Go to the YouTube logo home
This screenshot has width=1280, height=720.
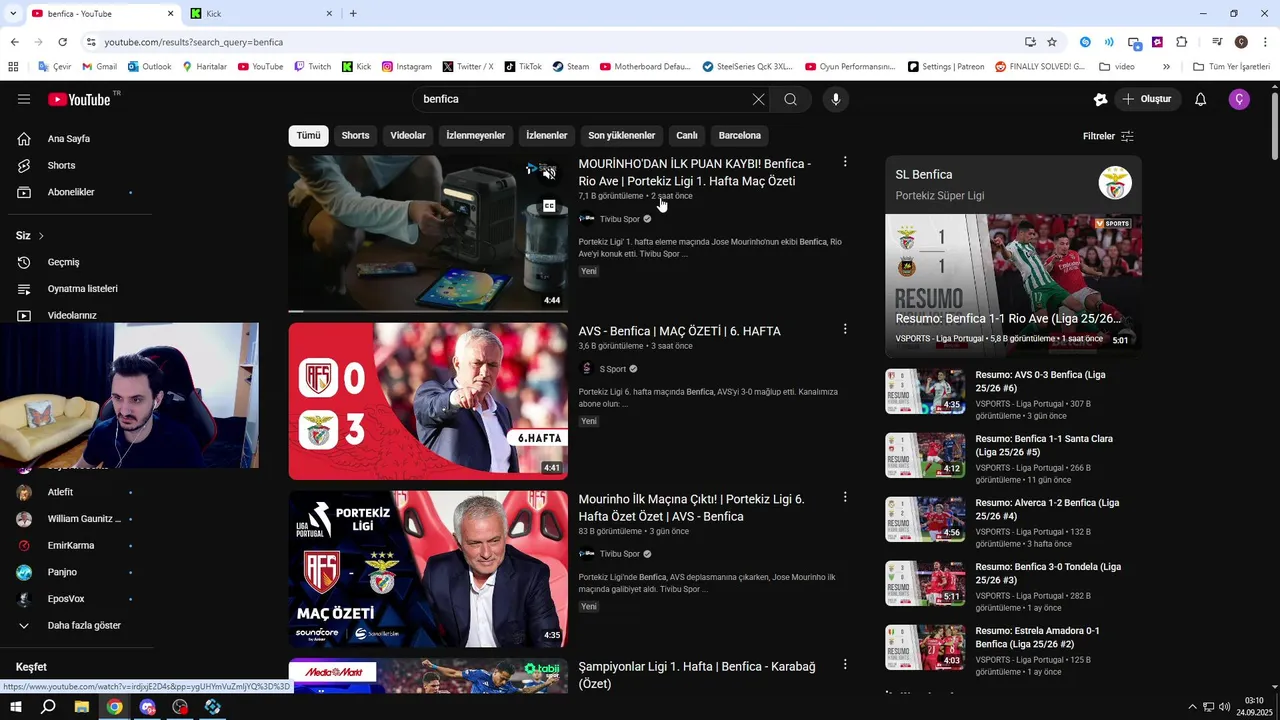point(79,99)
